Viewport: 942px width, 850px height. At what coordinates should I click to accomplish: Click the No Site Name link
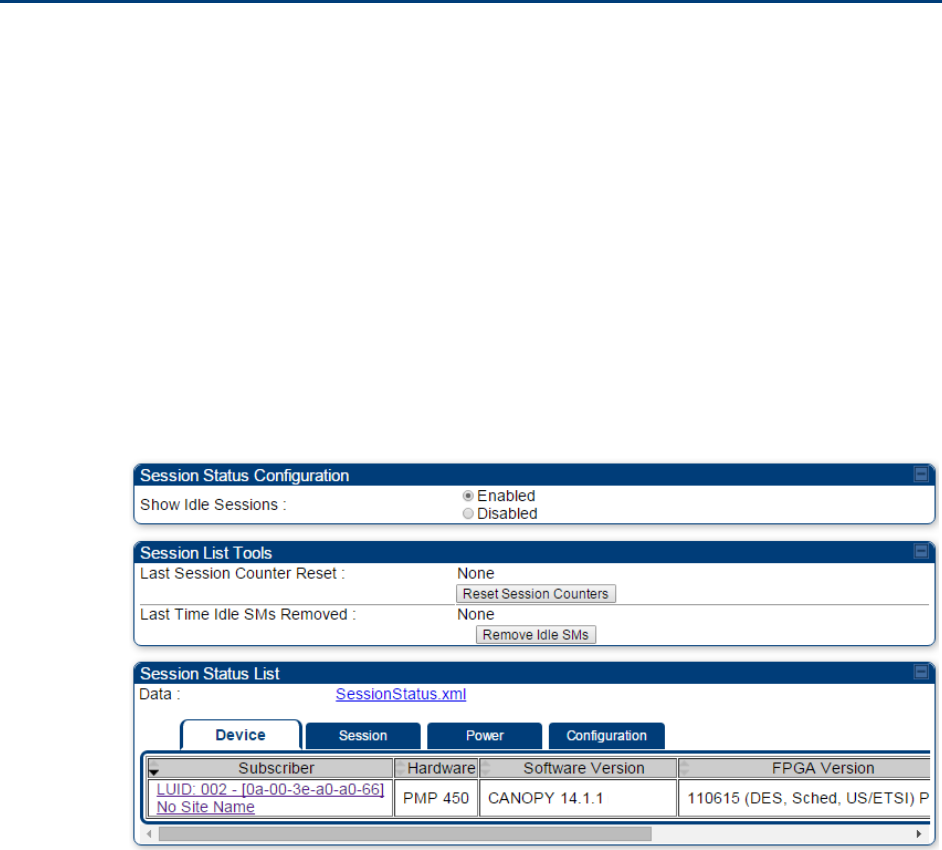pos(205,807)
